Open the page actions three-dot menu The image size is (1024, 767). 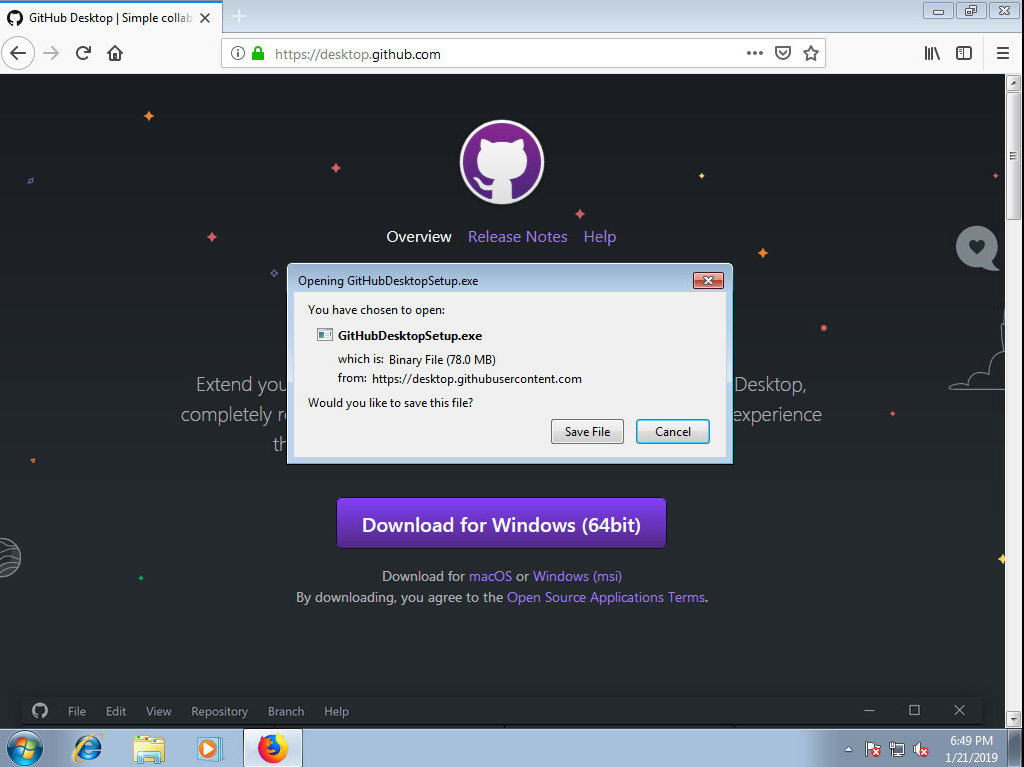(x=754, y=54)
